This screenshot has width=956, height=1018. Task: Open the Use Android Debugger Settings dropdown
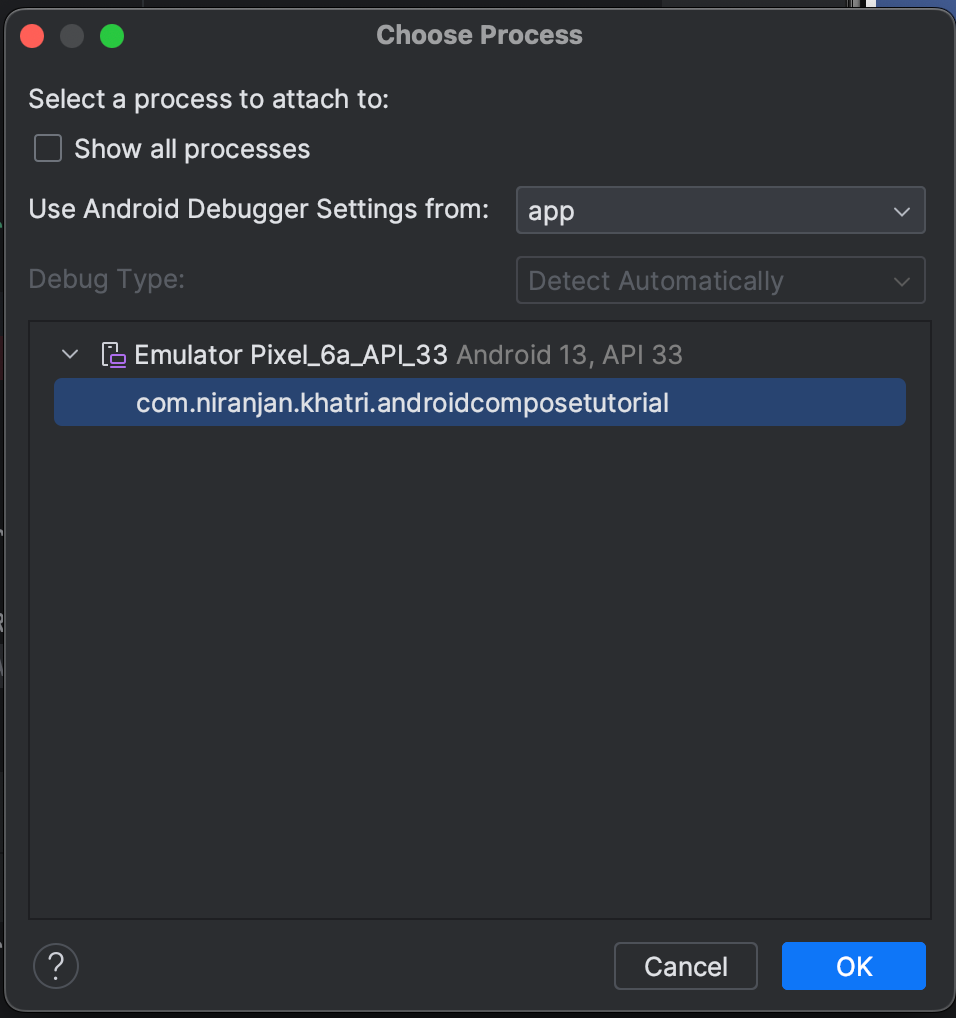click(x=720, y=210)
